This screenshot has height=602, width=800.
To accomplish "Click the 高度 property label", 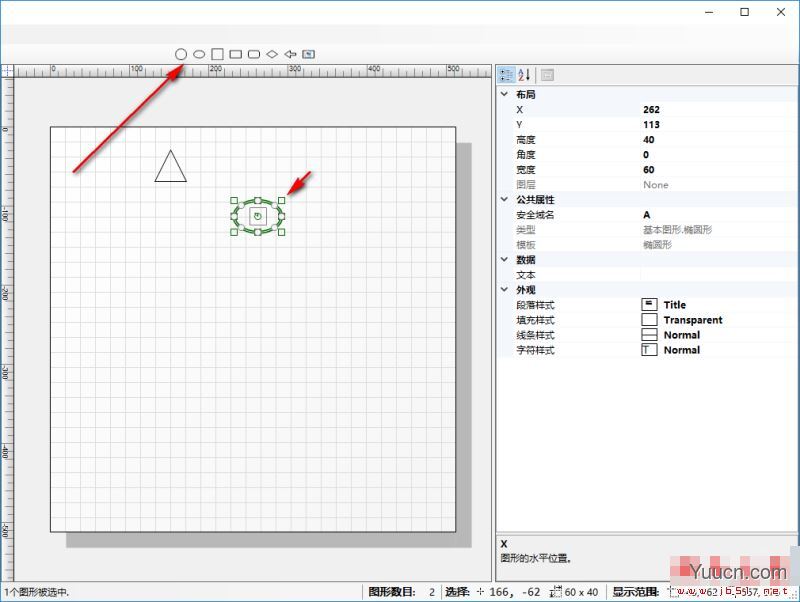I will pos(526,140).
